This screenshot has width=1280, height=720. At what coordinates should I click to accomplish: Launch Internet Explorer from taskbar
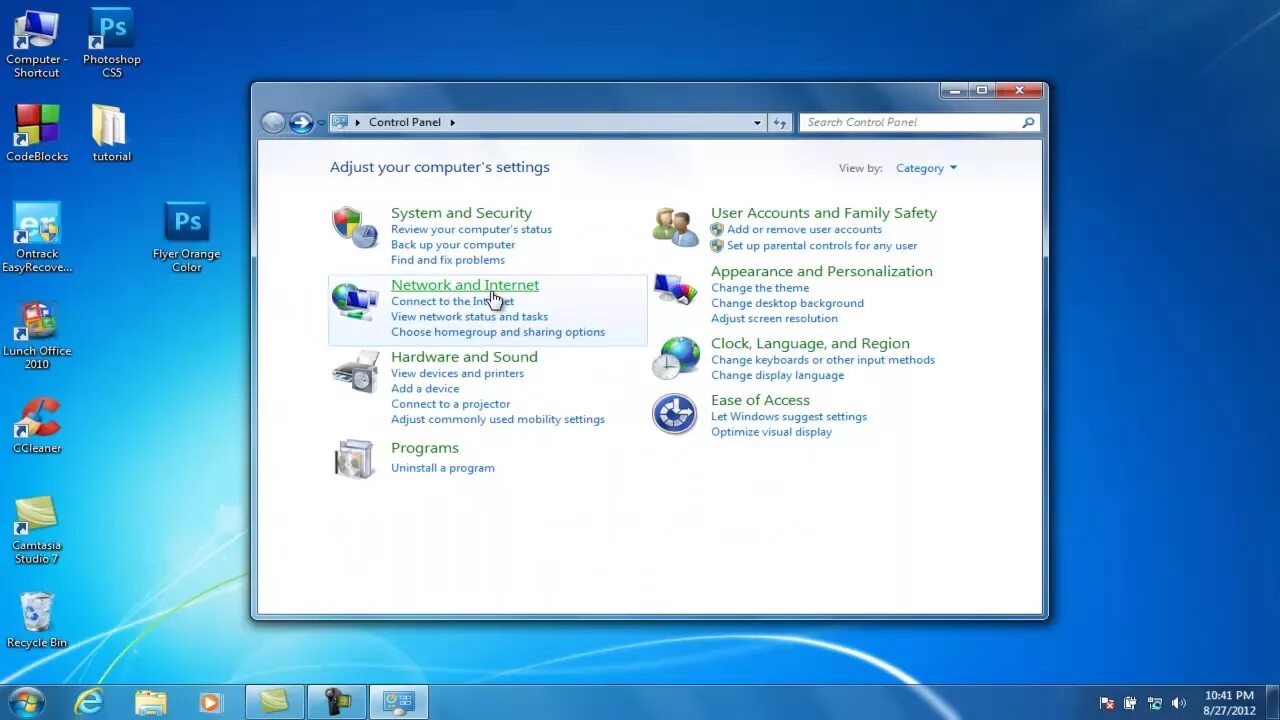point(89,702)
